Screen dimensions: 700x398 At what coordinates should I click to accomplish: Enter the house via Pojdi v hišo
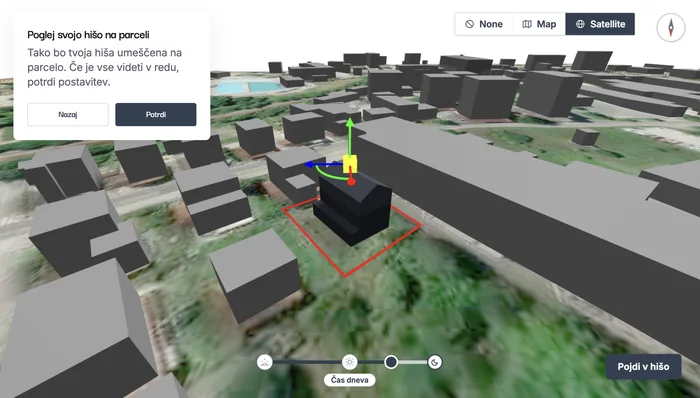(643, 367)
